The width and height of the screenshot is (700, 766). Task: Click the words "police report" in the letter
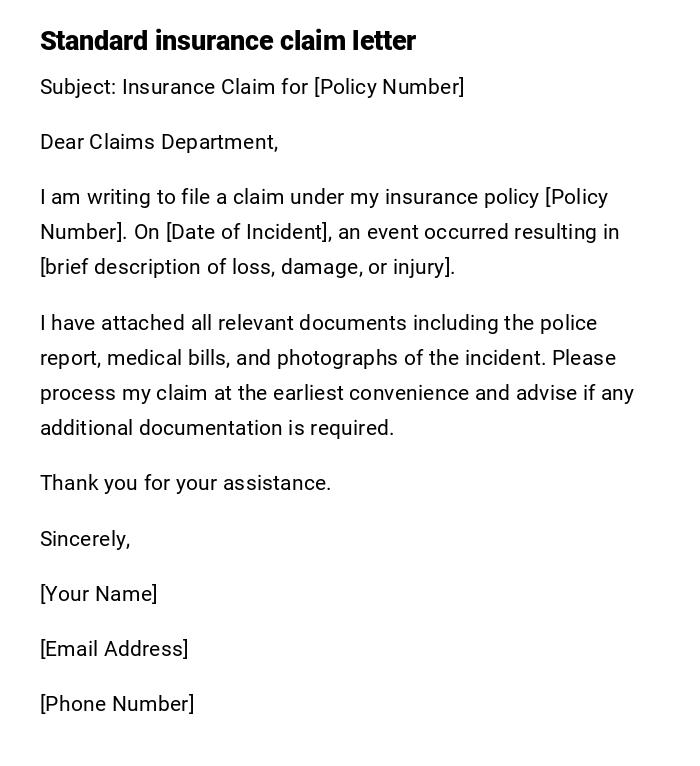568,323
